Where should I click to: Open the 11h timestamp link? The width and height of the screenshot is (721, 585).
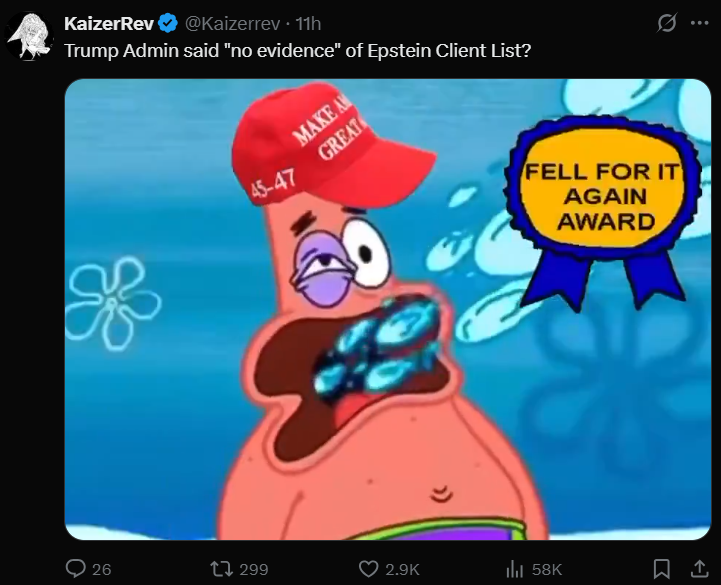click(308, 23)
